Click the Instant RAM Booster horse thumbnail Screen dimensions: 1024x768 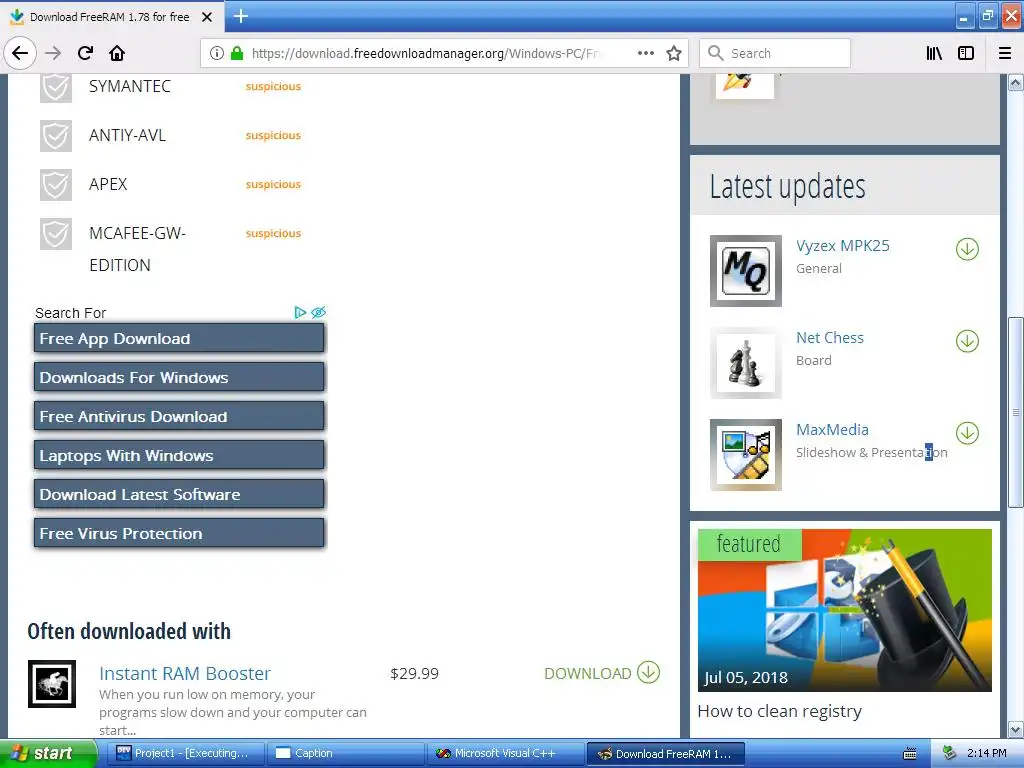click(x=52, y=684)
